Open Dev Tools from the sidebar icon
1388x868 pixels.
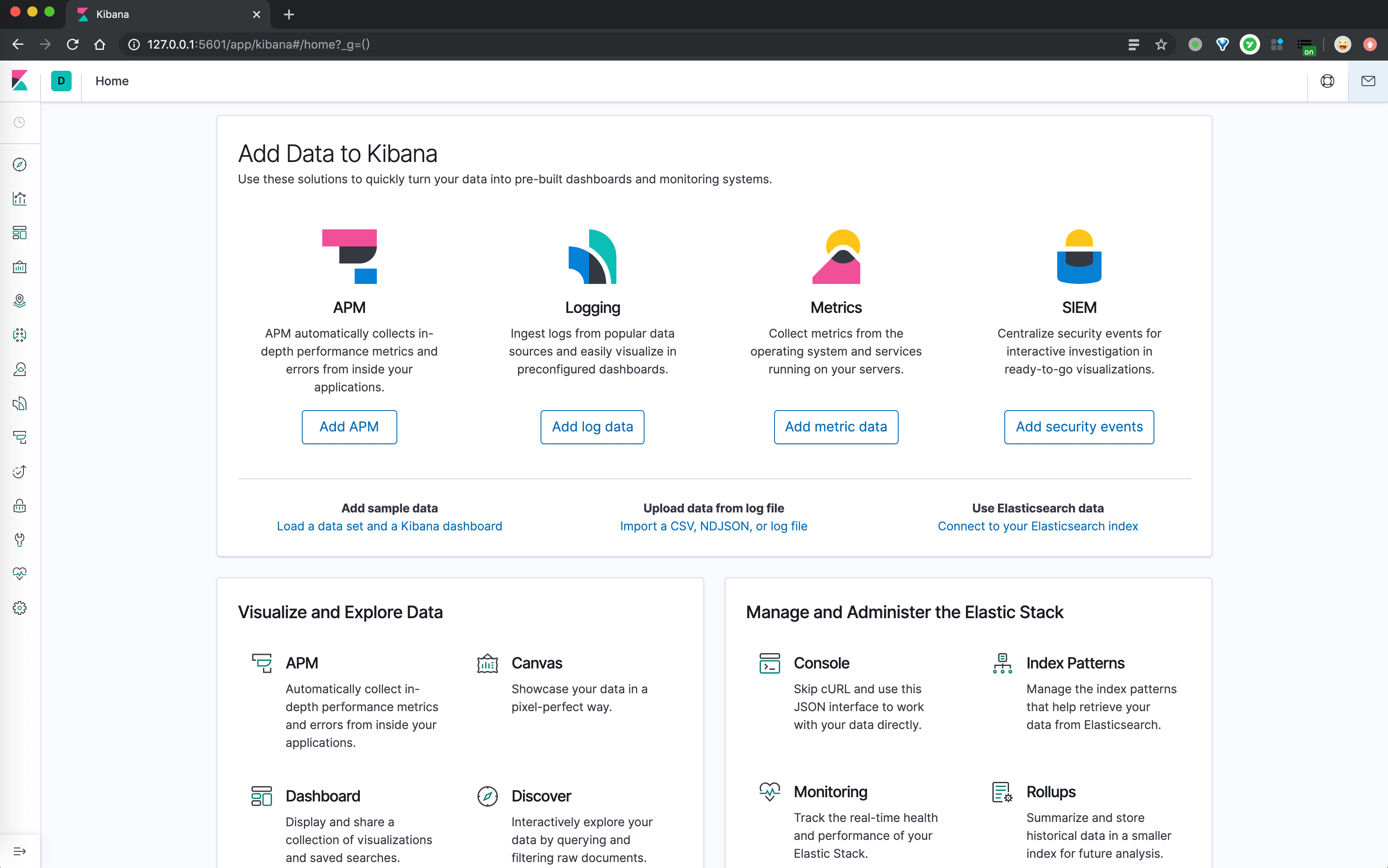[20, 540]
